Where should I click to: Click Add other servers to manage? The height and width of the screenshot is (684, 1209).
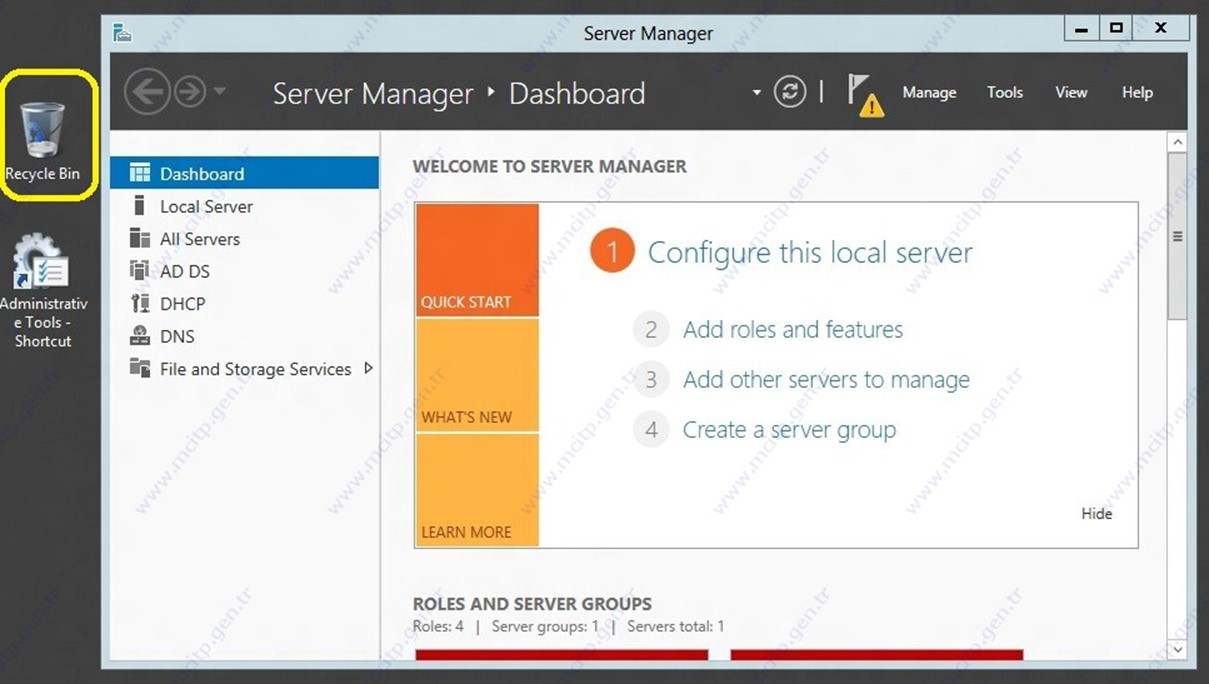[x=826, y=380]
